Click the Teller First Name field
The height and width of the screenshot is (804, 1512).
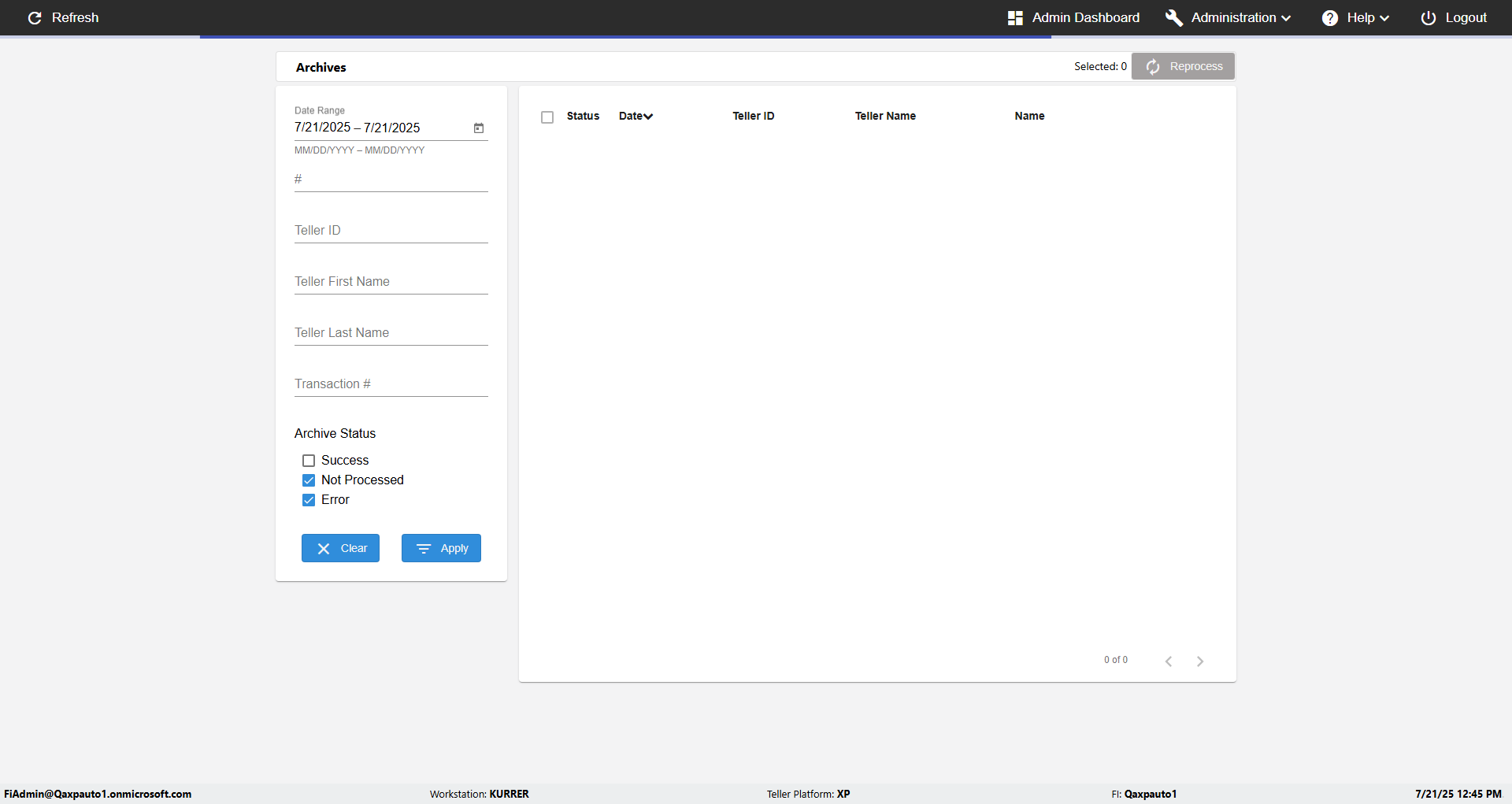click(391, 282)
